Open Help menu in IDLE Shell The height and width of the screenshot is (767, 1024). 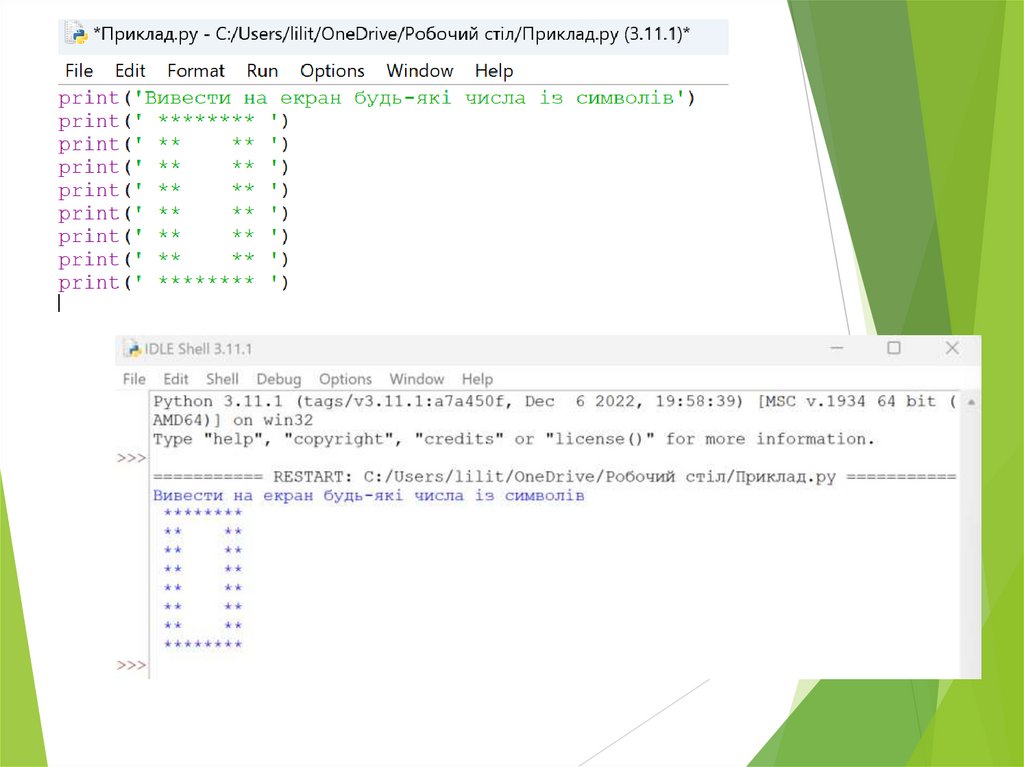point(477,379)
